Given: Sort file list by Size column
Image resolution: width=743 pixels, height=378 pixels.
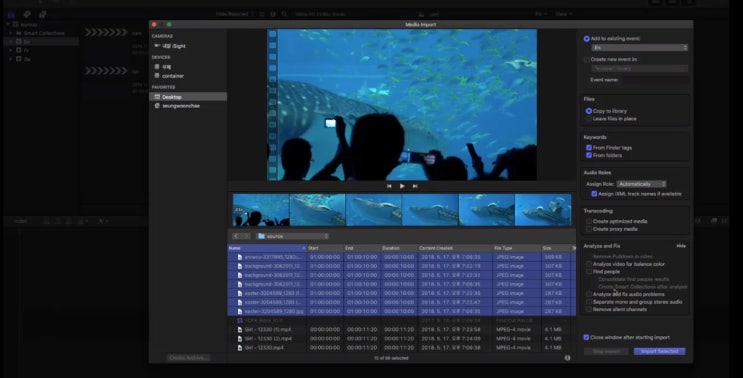Looking at the screenshot, I should click(556, 248).
